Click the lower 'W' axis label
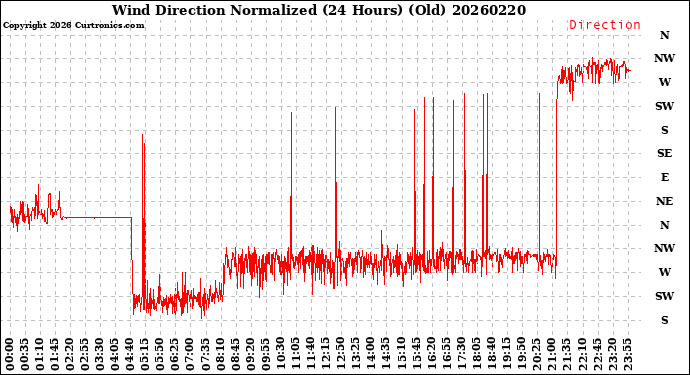The height and width of the screenshot is (375, 690). pyautogui.click(x=664, y=272)
